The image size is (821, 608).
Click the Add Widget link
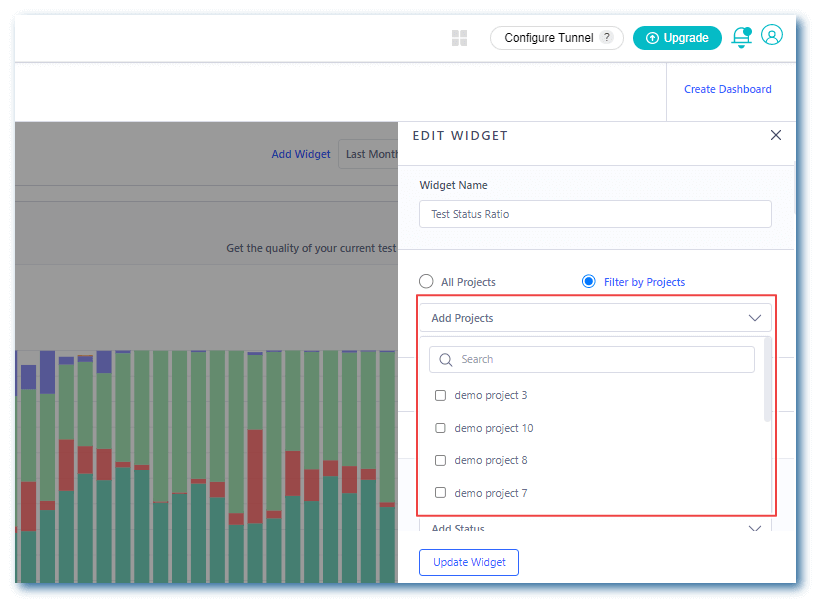tap(300, 154)
